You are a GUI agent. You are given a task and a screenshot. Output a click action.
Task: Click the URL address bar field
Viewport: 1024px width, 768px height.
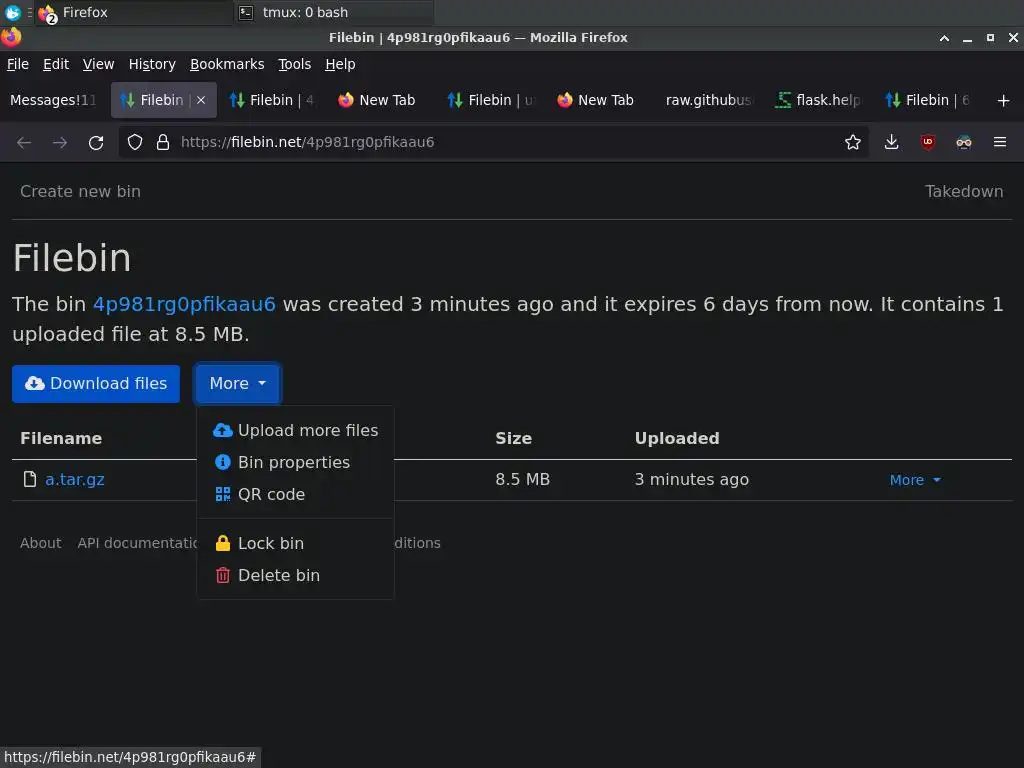pyautogui.click(x=493, y=142)
